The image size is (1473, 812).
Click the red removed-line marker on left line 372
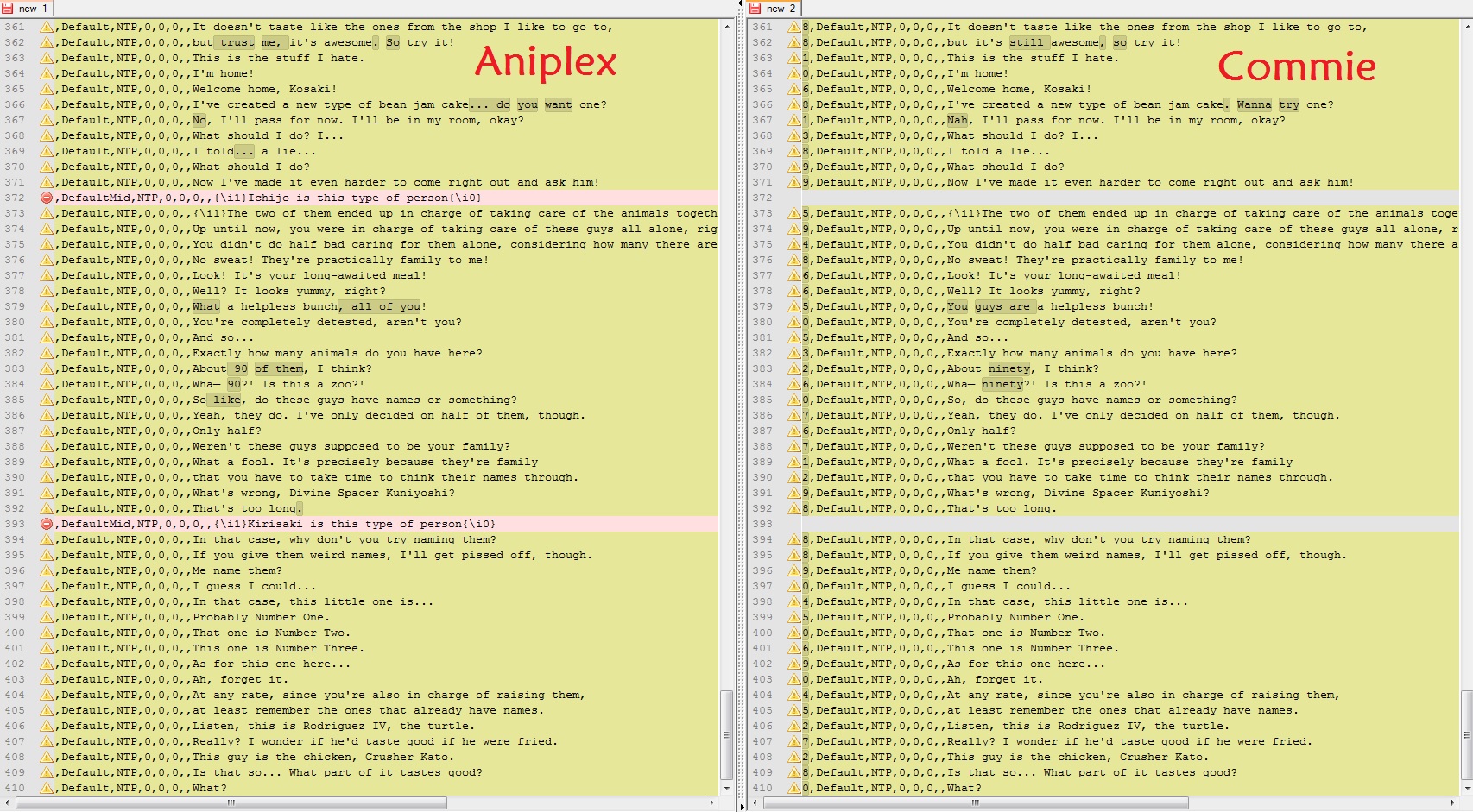pos(47,198)
